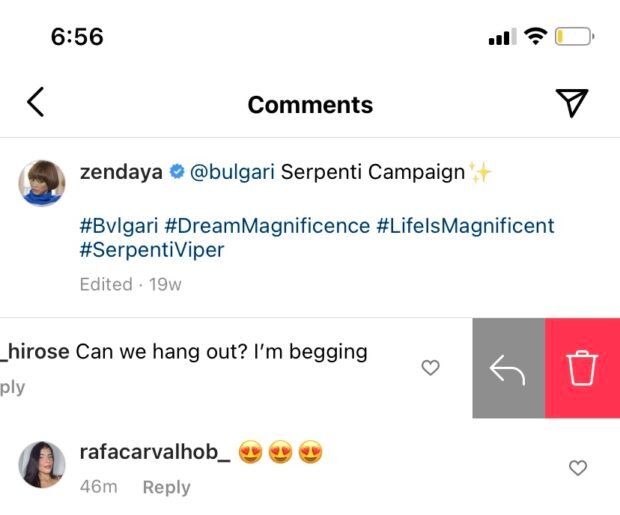Screen dimensions: 620x515
Task: Tap the cellular signal bars icon
Action: 501,39
